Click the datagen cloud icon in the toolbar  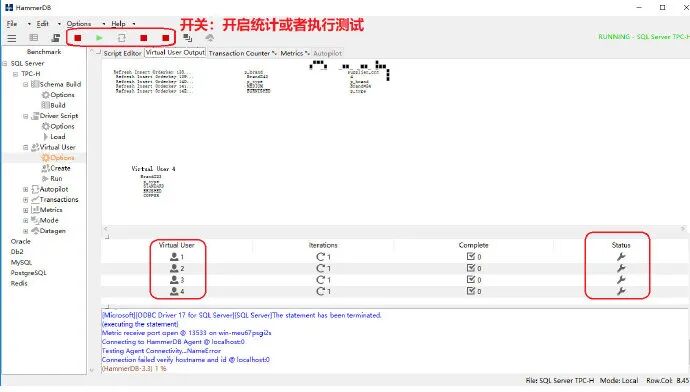(x=210, y=38)
